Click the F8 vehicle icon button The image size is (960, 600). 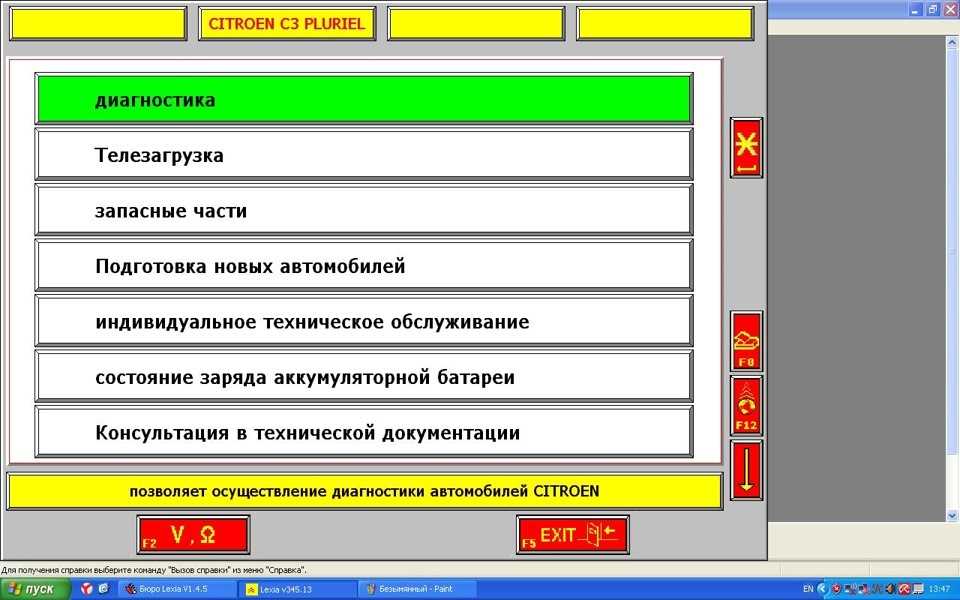click(x=746, y=342)
